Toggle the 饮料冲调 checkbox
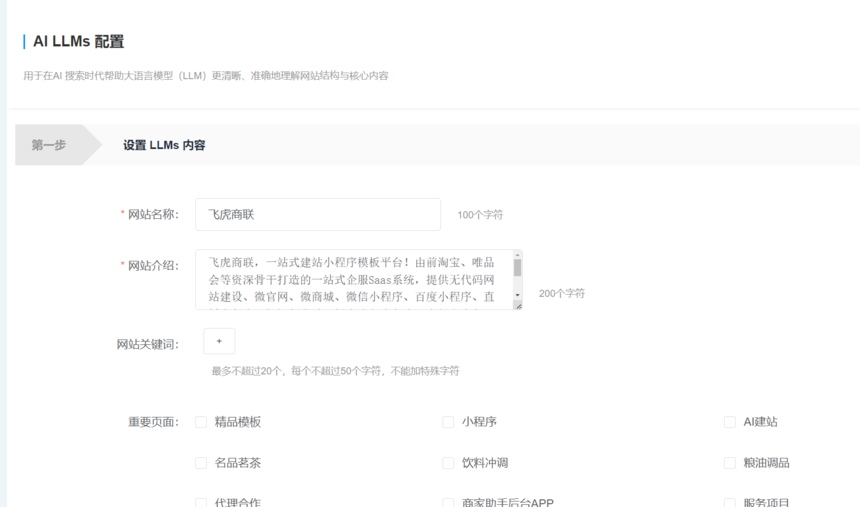 coord(448,463)
